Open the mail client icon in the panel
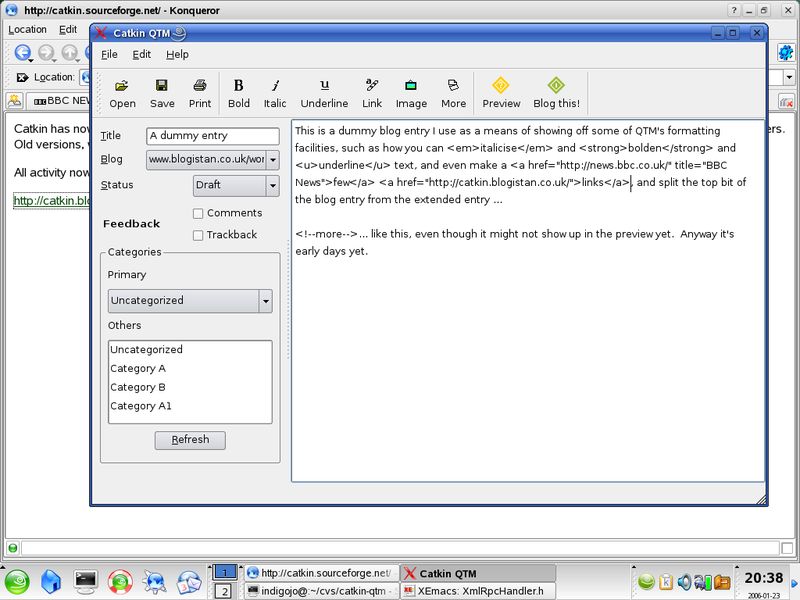The image size is (800, 600). (189, 582)
